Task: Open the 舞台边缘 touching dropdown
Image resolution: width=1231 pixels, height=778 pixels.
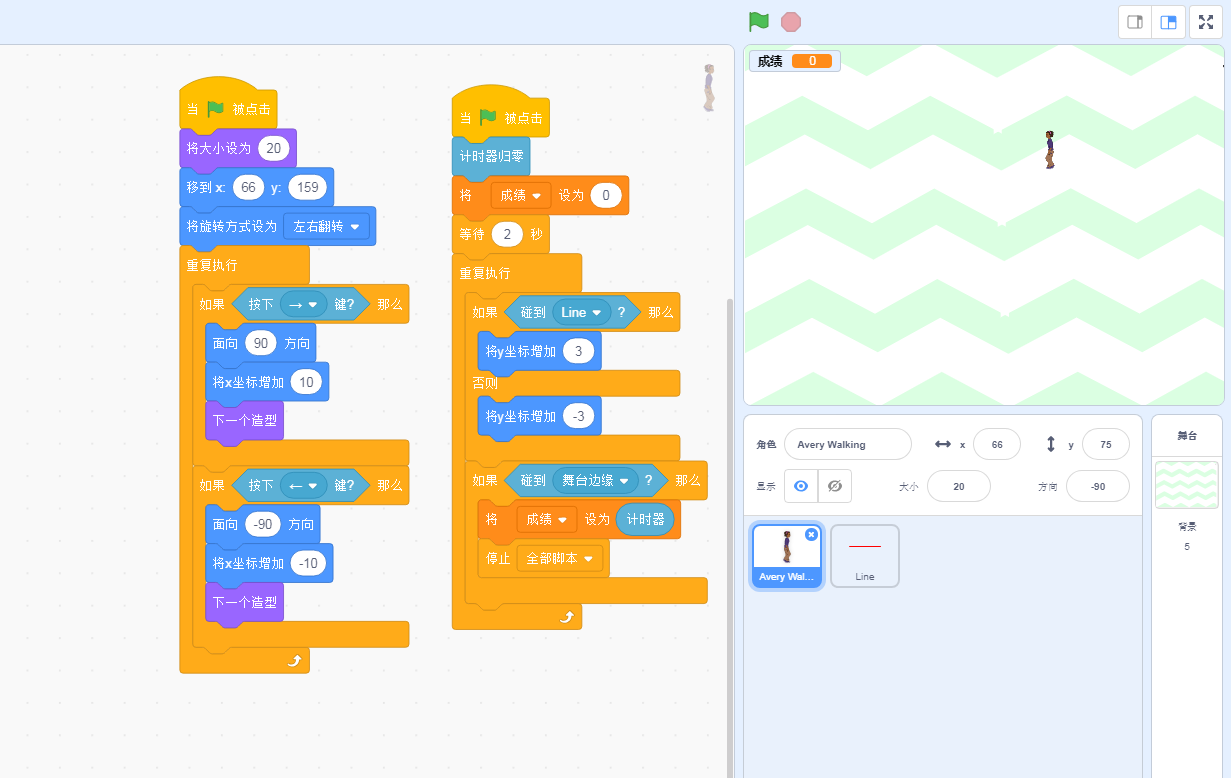Action: [x=596, y=480]
